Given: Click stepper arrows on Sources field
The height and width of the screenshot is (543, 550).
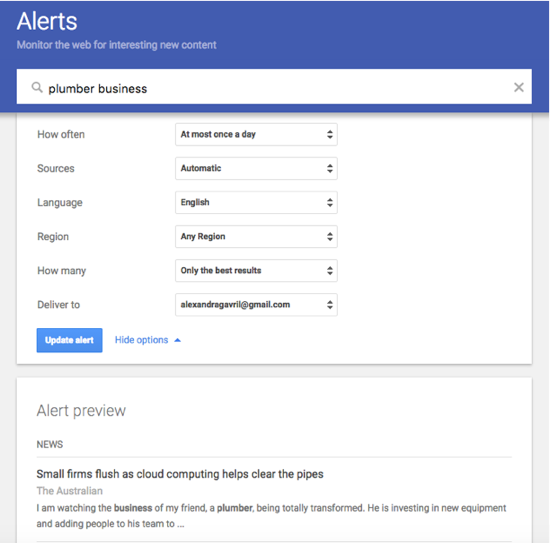Looking at the screenshot, I should [x=330, y=168].
